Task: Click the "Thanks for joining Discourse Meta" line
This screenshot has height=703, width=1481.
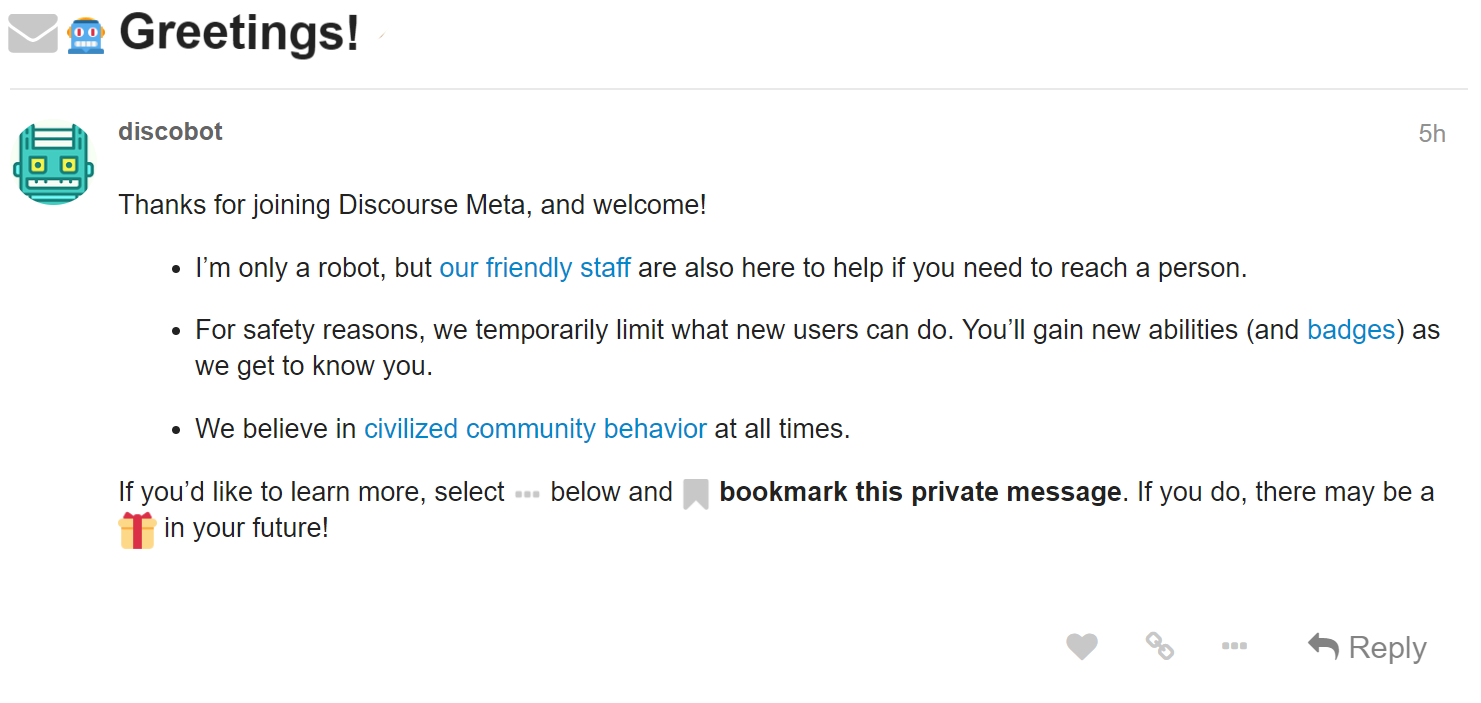Action: coord(412,205)
